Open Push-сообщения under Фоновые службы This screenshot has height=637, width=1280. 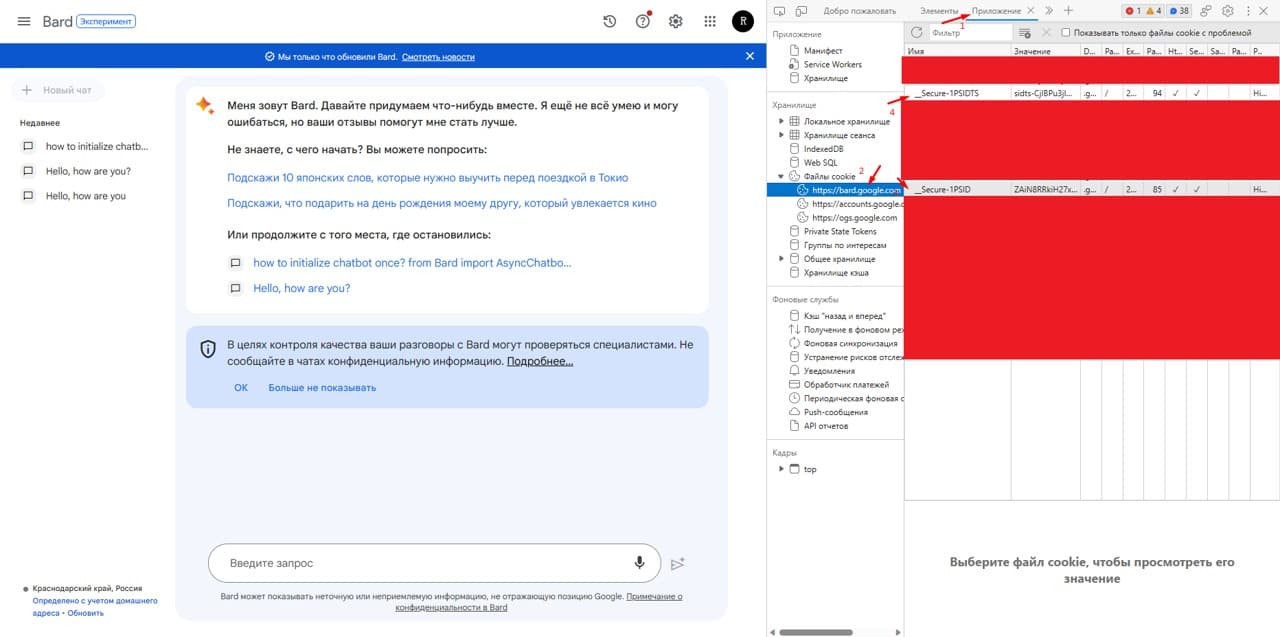(x=835, y=412)
